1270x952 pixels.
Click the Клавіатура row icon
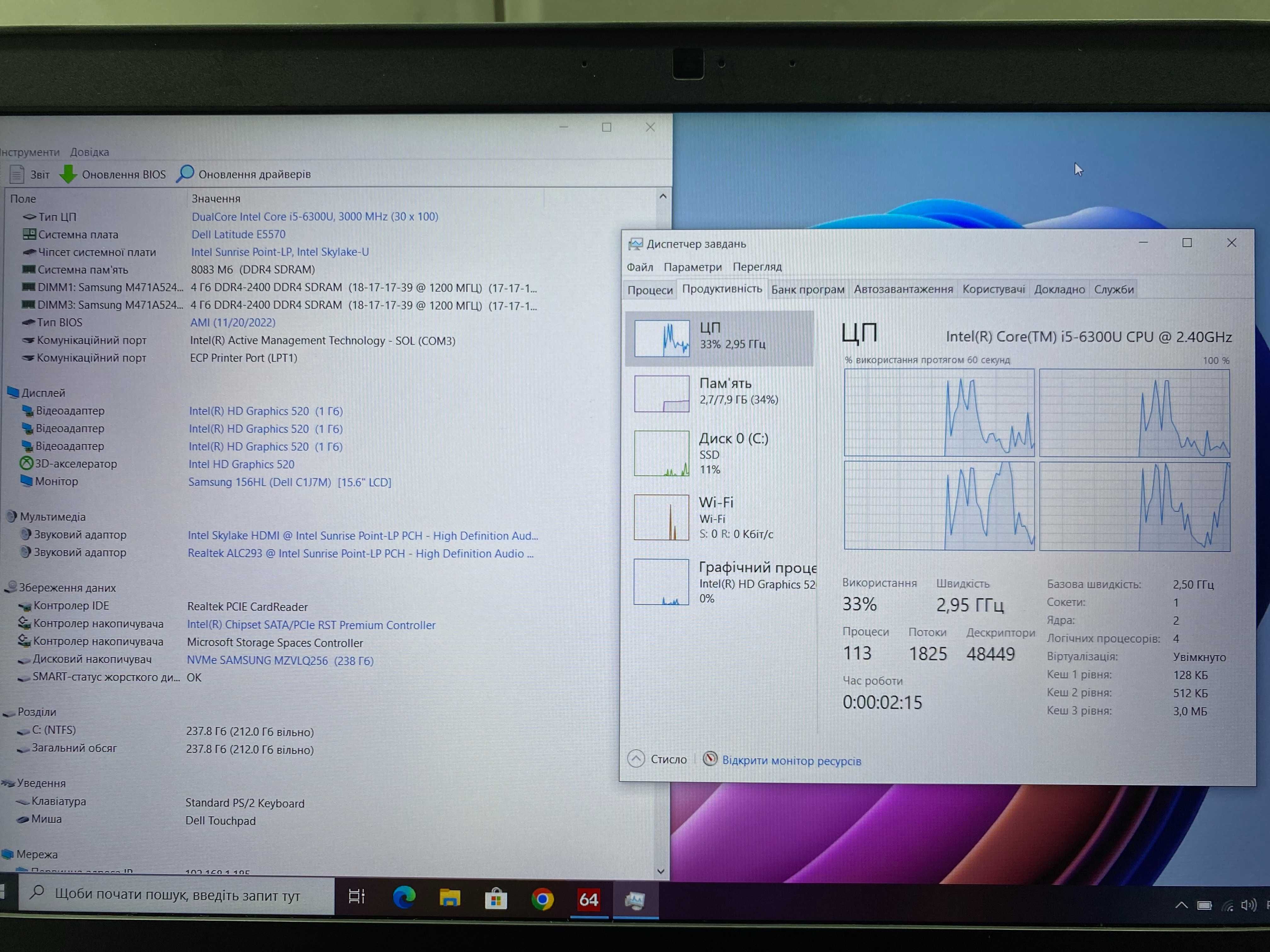pyautogui.click(x=23, y=802)
